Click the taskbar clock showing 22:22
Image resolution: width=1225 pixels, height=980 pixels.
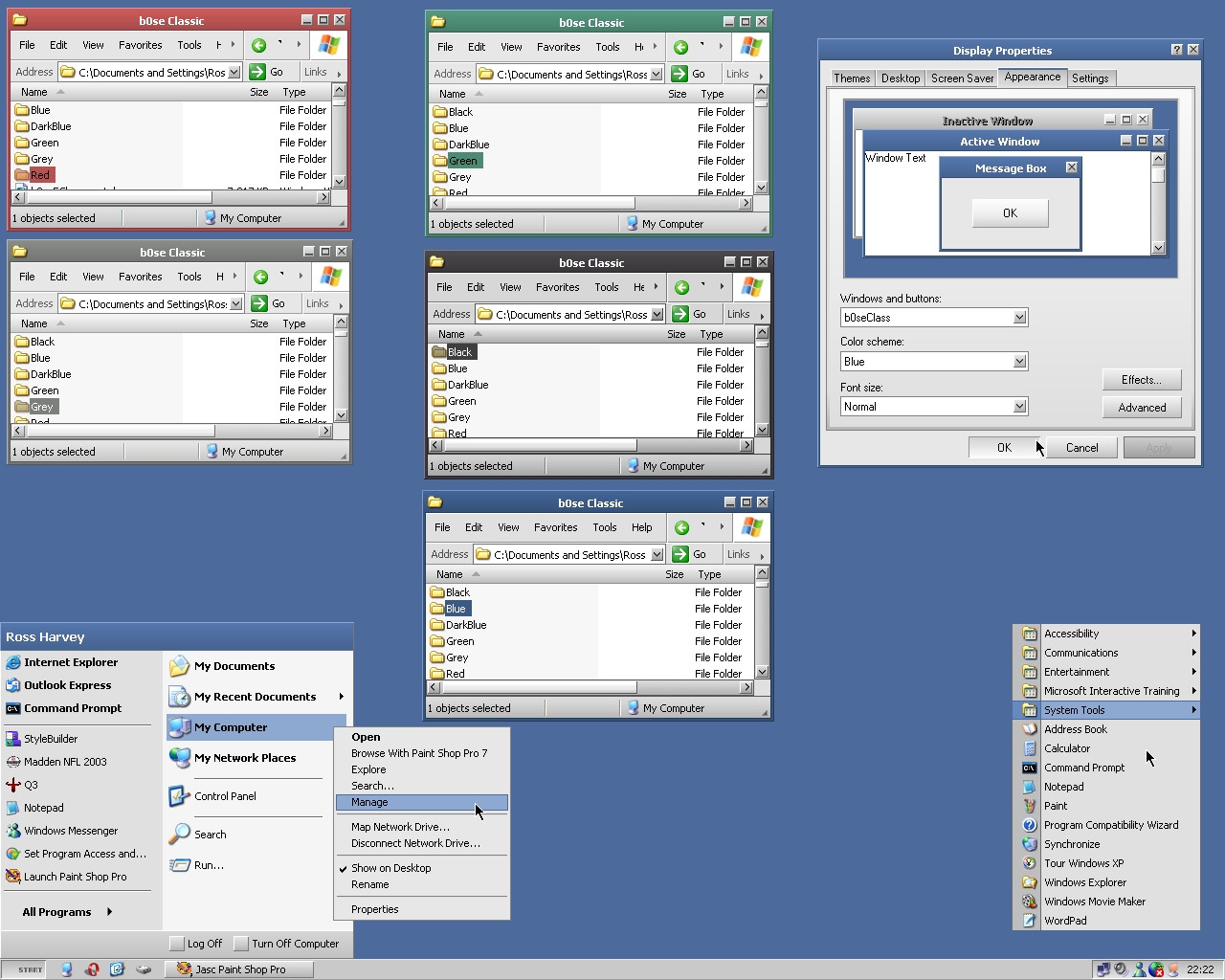(x=1200, y=969)
